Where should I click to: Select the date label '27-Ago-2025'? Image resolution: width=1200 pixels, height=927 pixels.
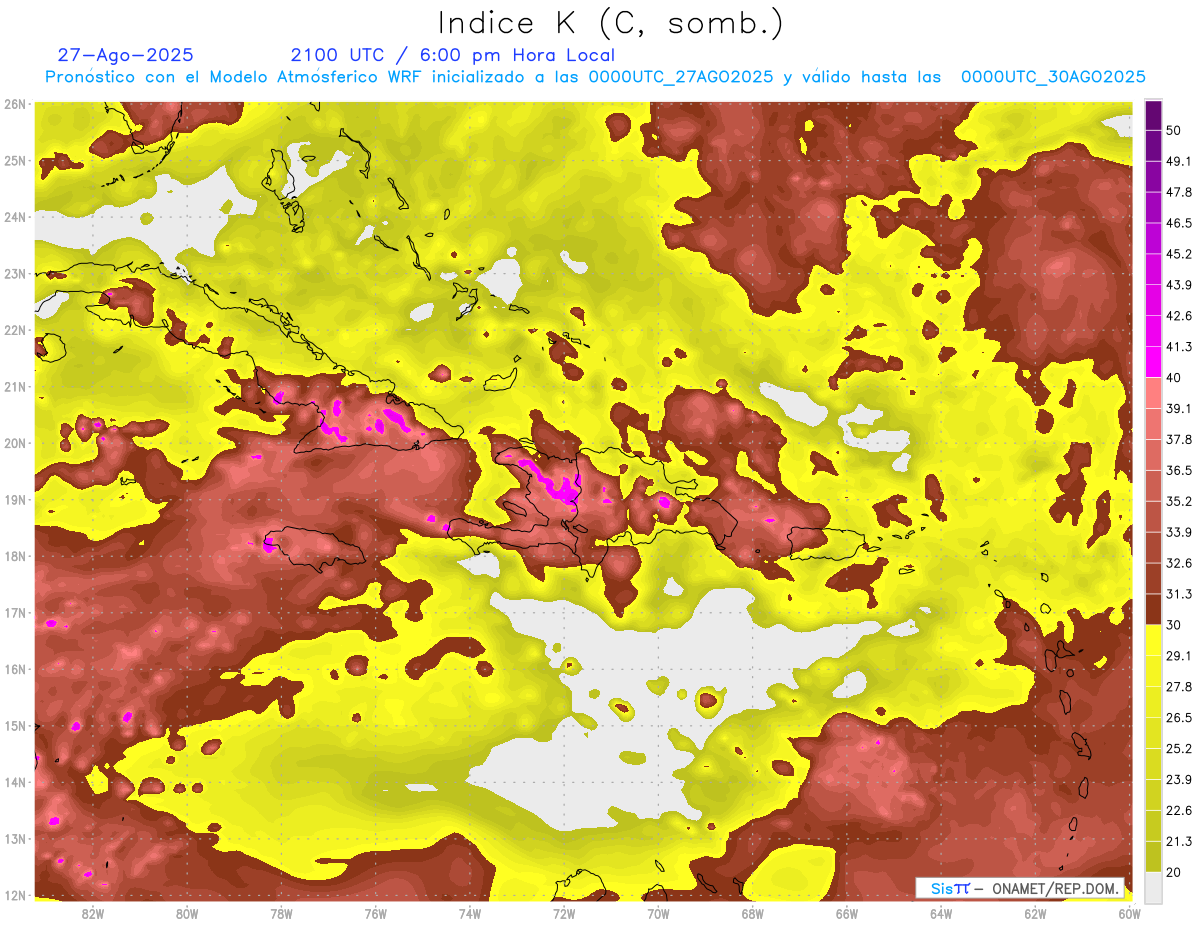pos(125,55)
